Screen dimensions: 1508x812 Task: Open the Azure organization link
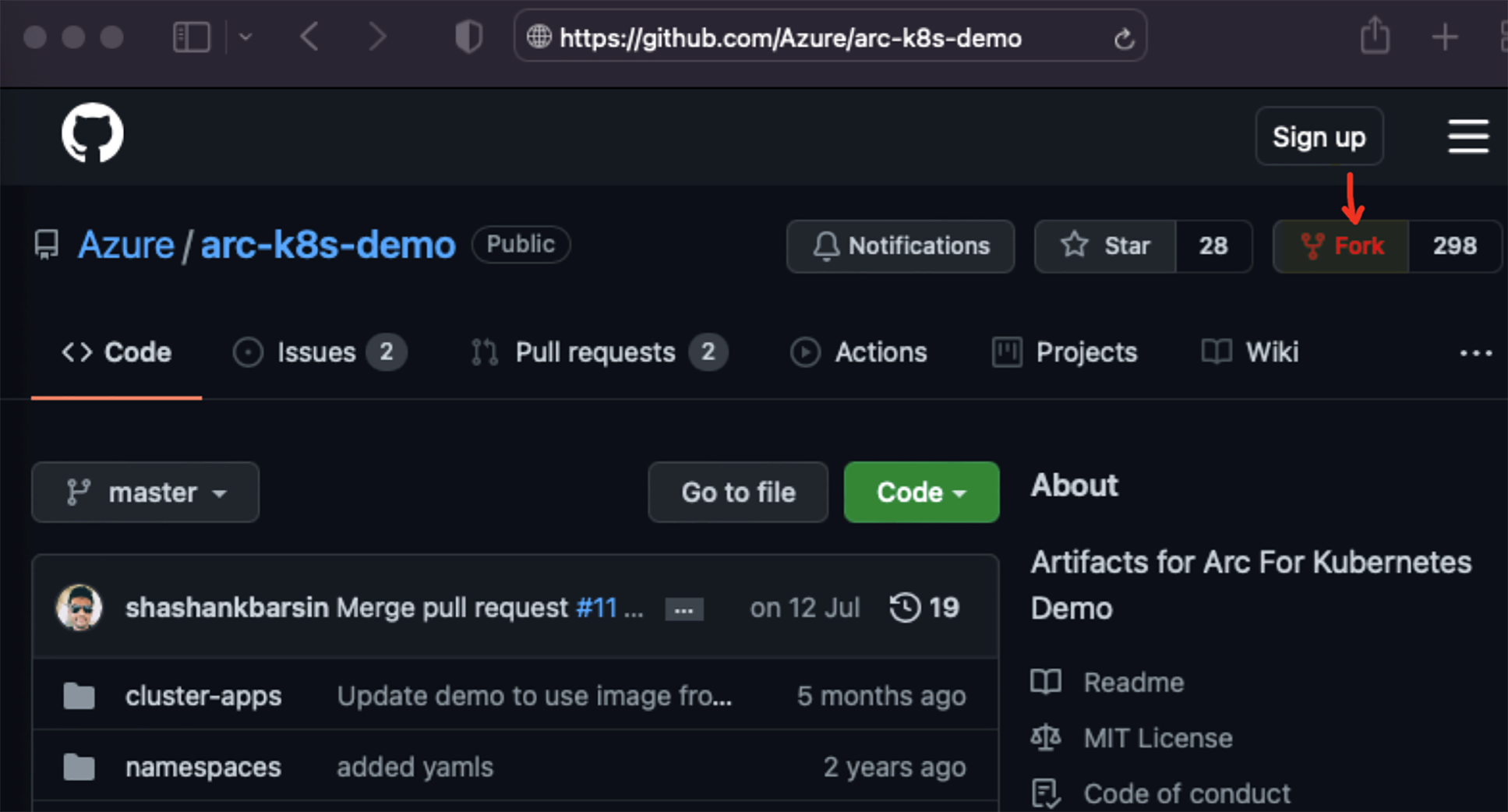point(126,245)
